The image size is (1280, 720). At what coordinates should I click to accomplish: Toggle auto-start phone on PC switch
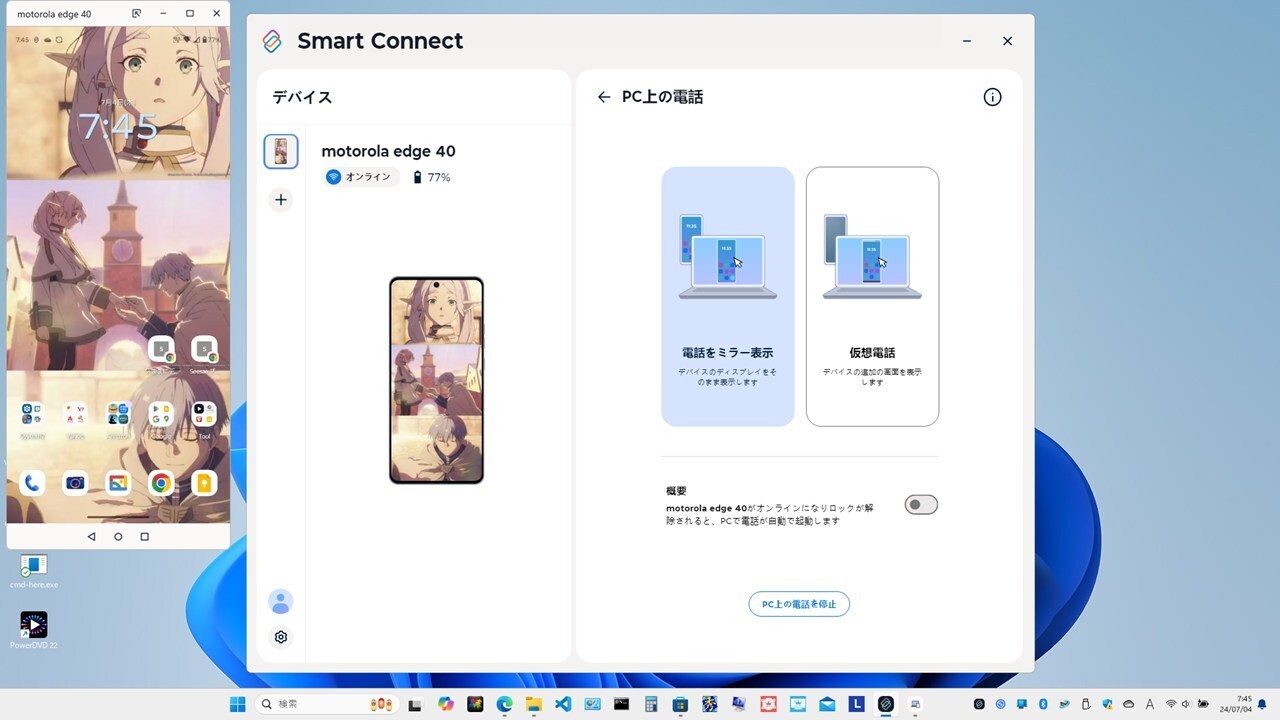[921, 505]
